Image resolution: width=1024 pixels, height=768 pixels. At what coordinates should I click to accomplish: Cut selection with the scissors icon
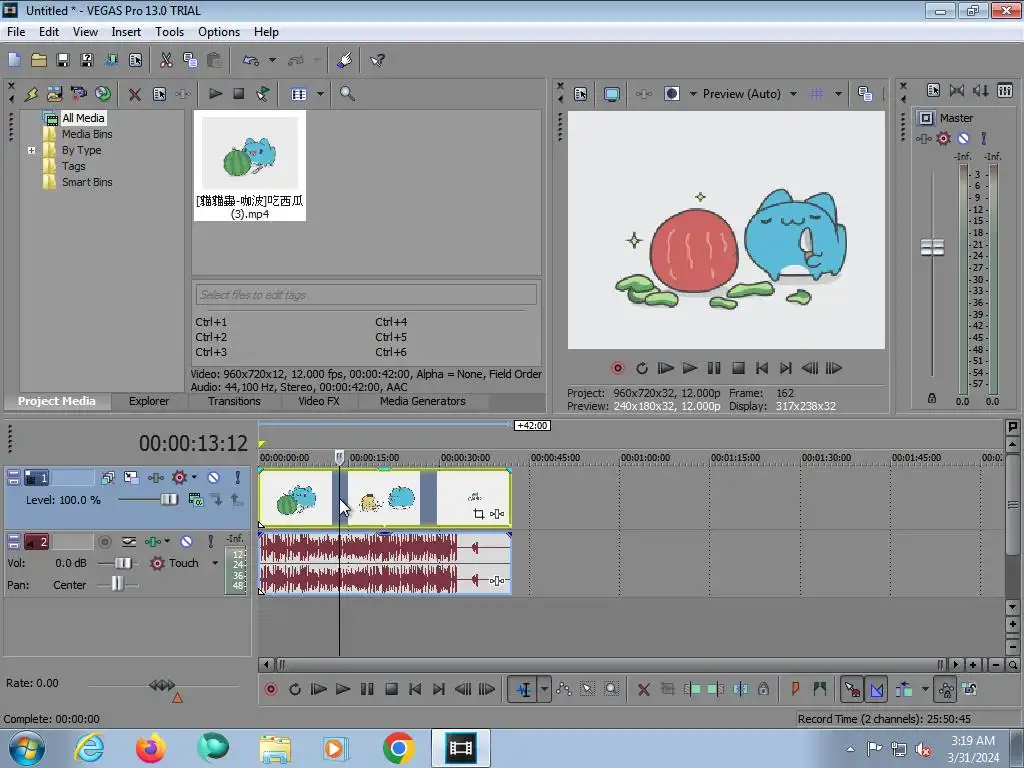(x=166, y=60)
